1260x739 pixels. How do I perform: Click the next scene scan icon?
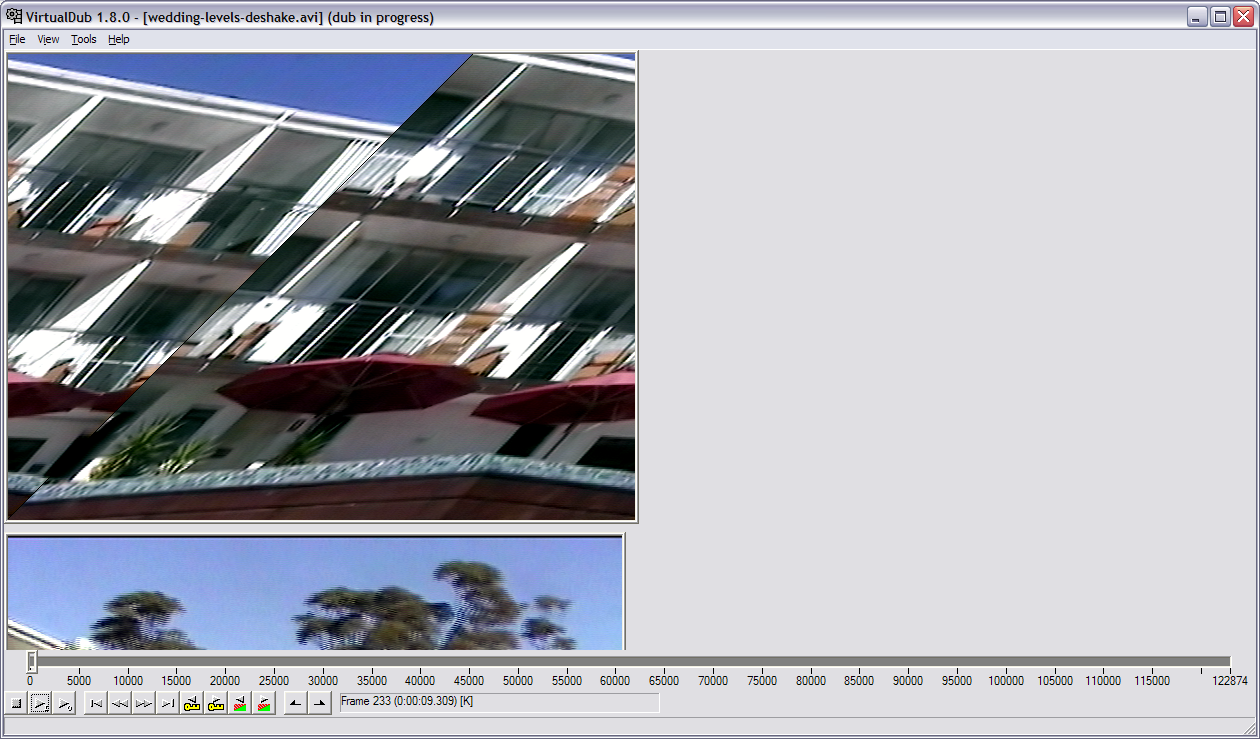pyautogui.click(x=264, y=704)
